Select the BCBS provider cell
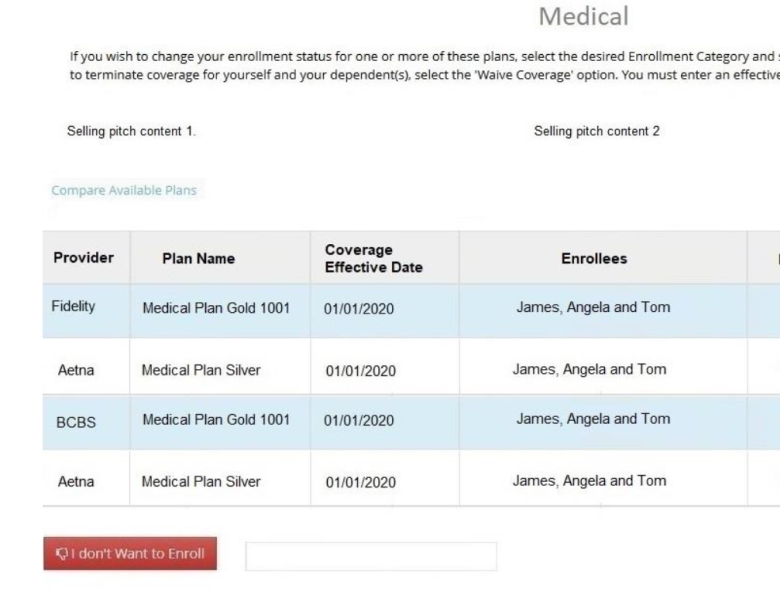 coord(76,422)
